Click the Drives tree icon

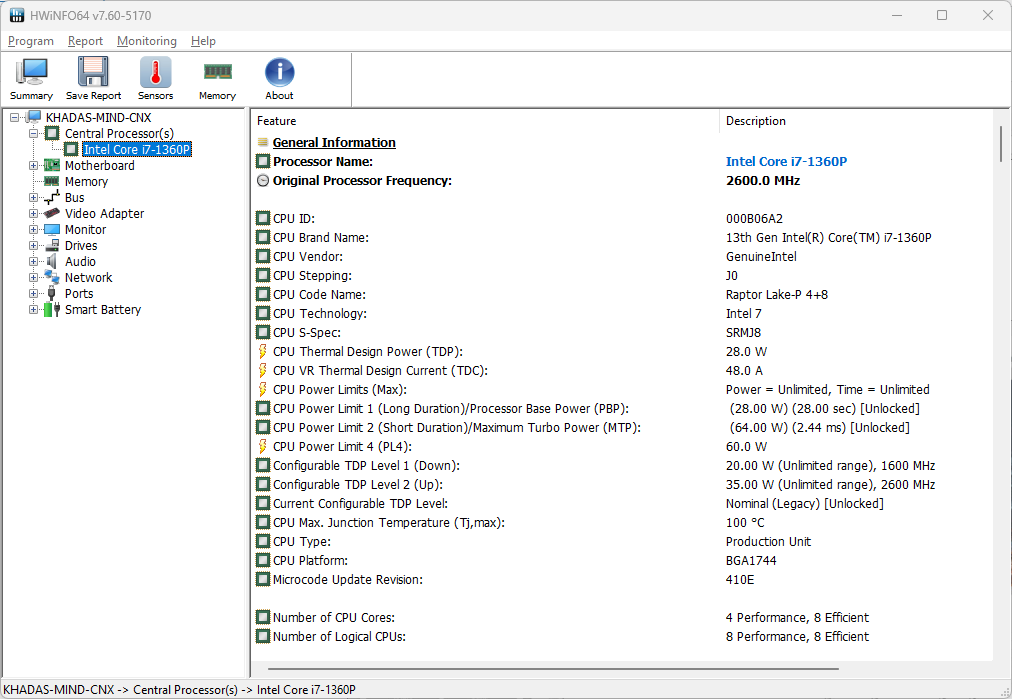pos(52,245)
